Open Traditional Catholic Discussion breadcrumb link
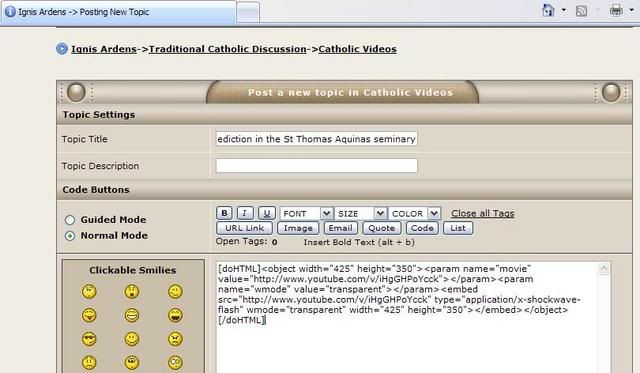640x373 pixels. [x=227, y=49]
